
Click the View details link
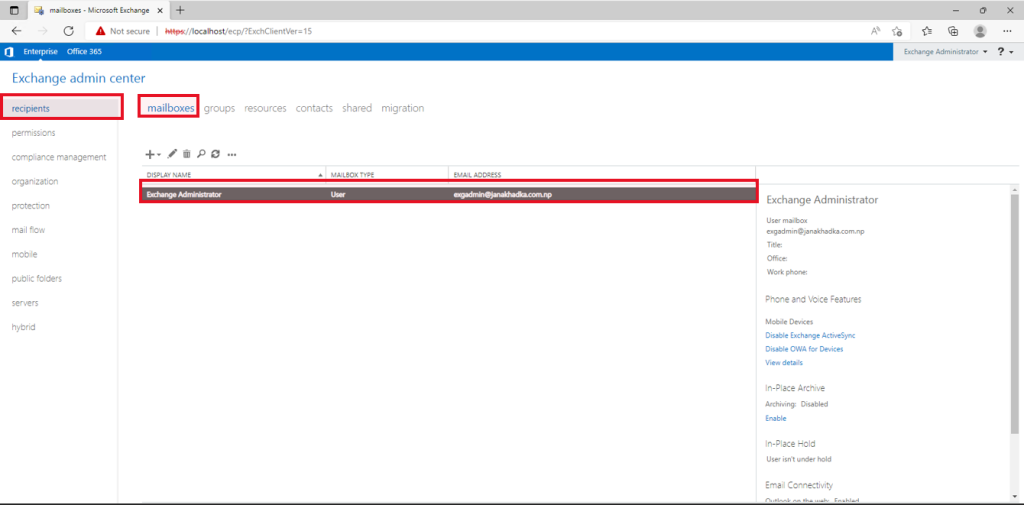pos(784,363)
